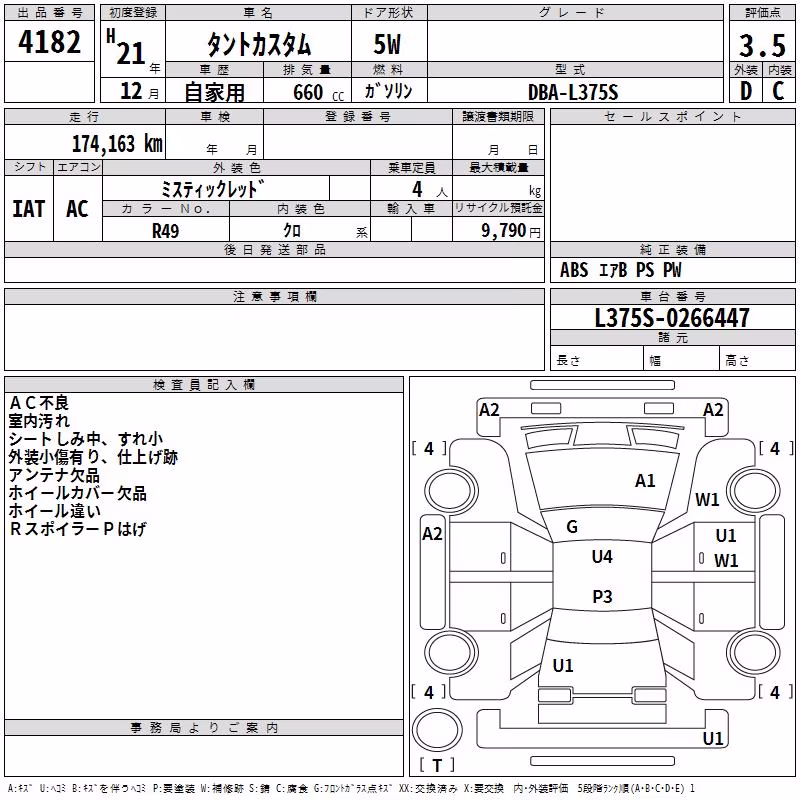Select the U4 roof dent mark
Screen dimensions: 800x800
pos(602,557)
